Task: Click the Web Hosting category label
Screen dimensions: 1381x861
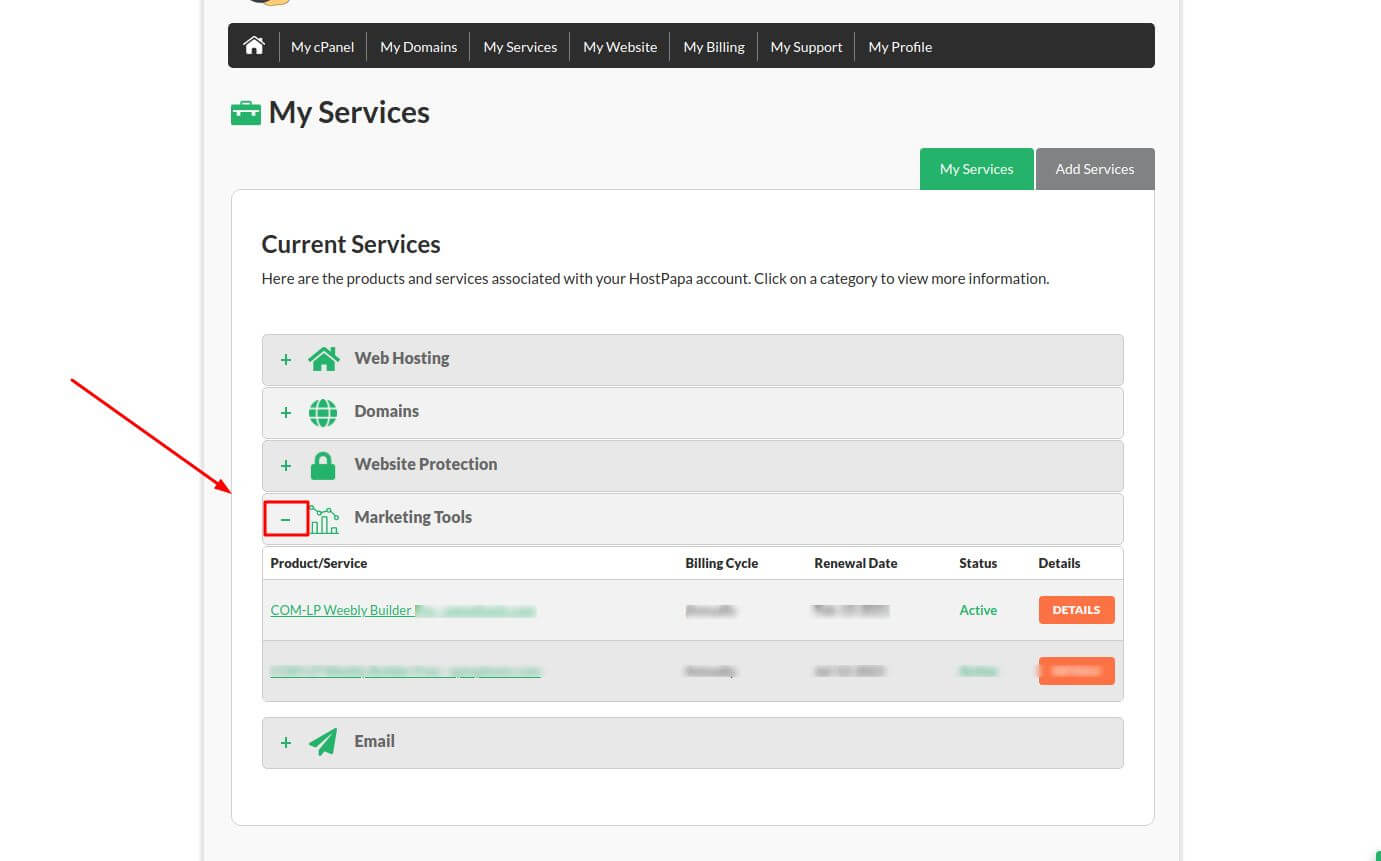Action: [402, 358]
